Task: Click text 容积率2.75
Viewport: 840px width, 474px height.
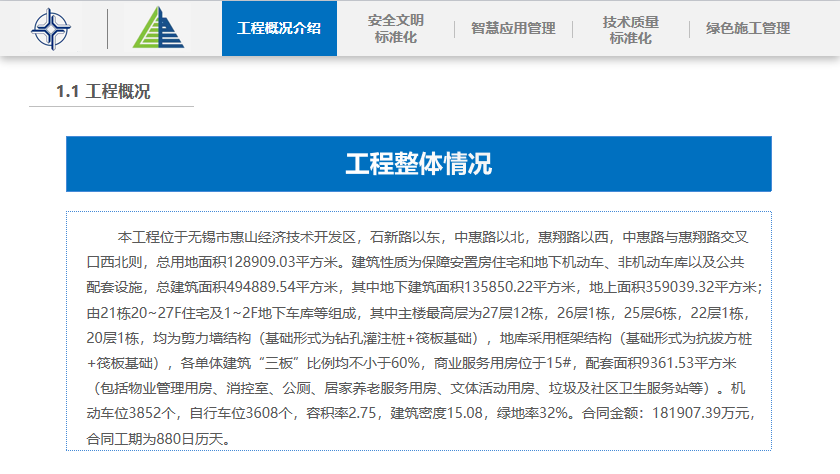Action: (341, 413)
